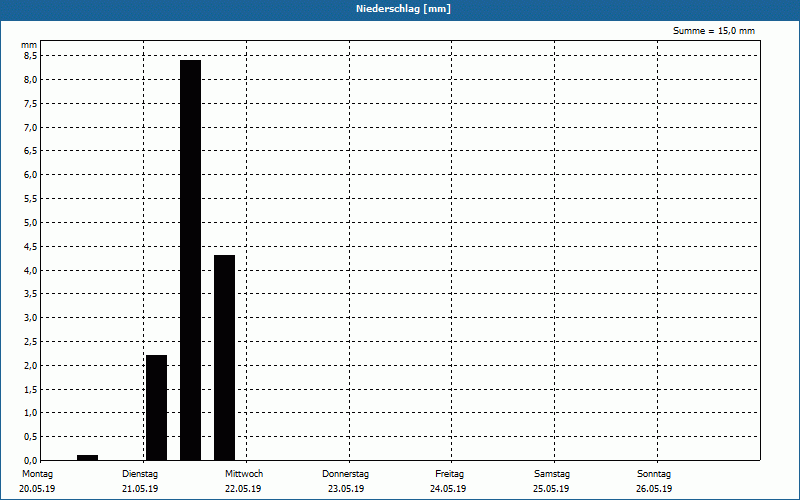Click the 'Samstag' day label
This screenshot has height=500, width=800.
coord(552,474)
